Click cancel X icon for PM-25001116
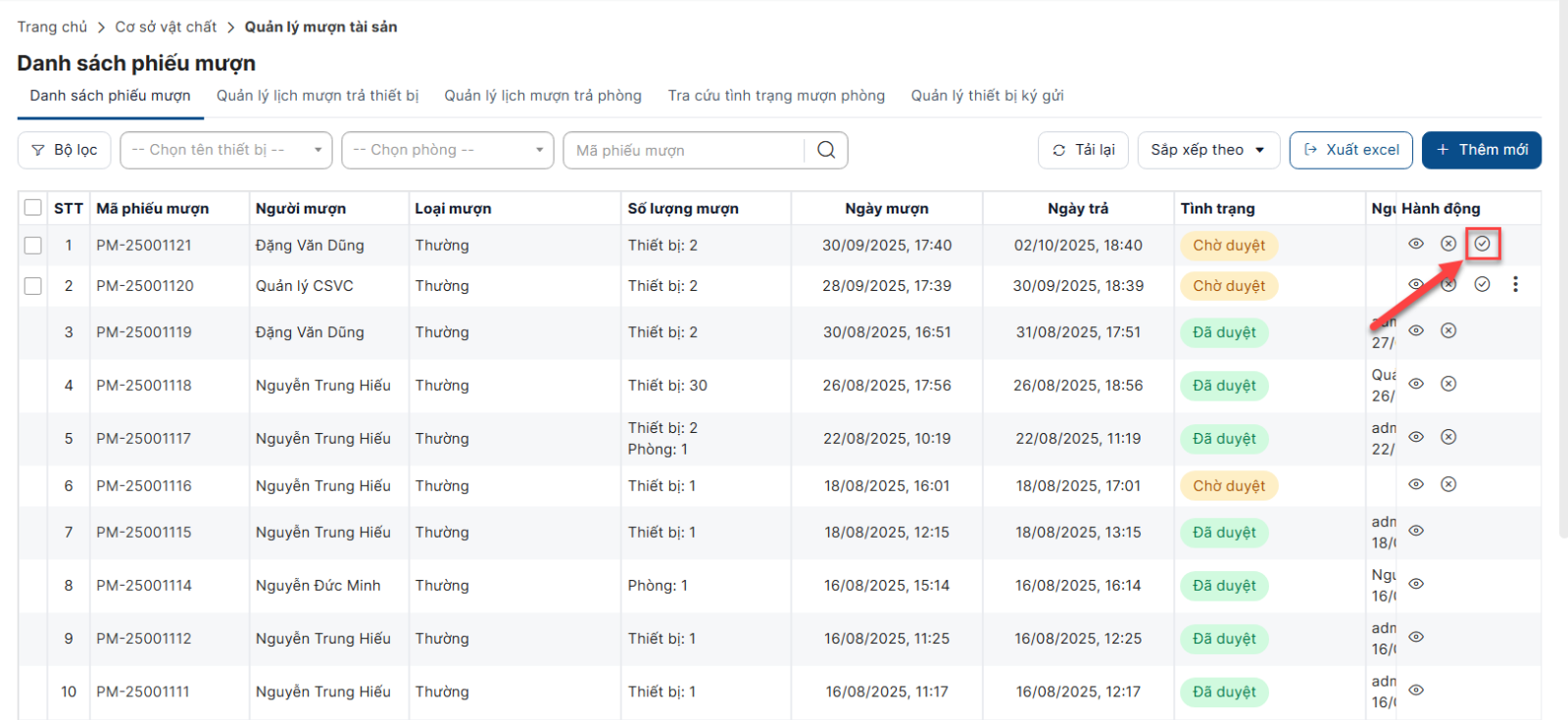1568x720 pixels. (x=1448, y=484)
